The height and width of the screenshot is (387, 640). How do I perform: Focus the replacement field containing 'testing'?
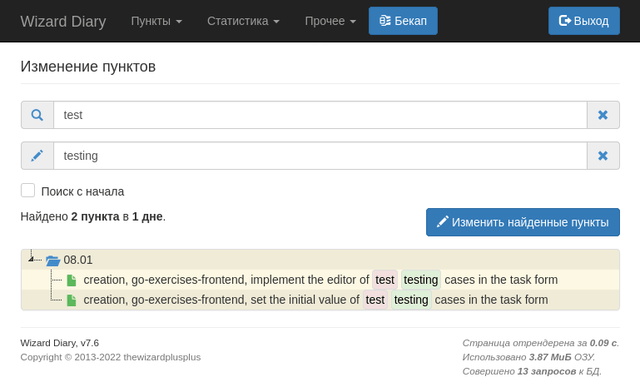[x=320, y=156]
